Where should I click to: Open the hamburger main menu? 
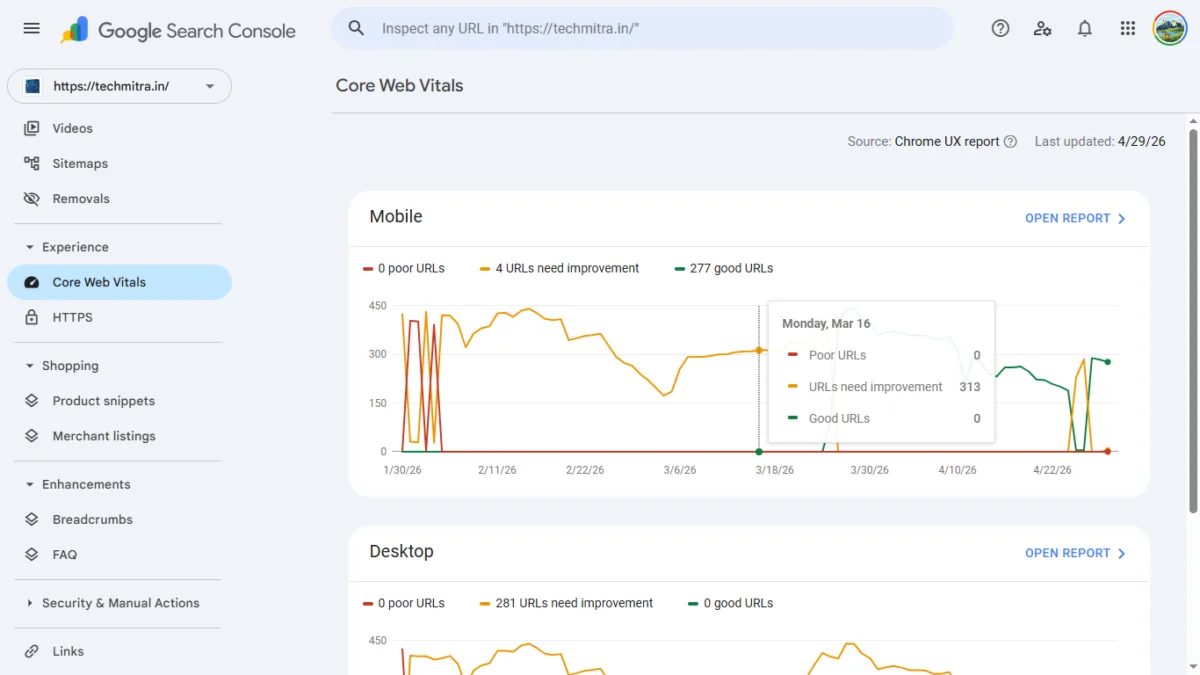(x=31, y=28)
